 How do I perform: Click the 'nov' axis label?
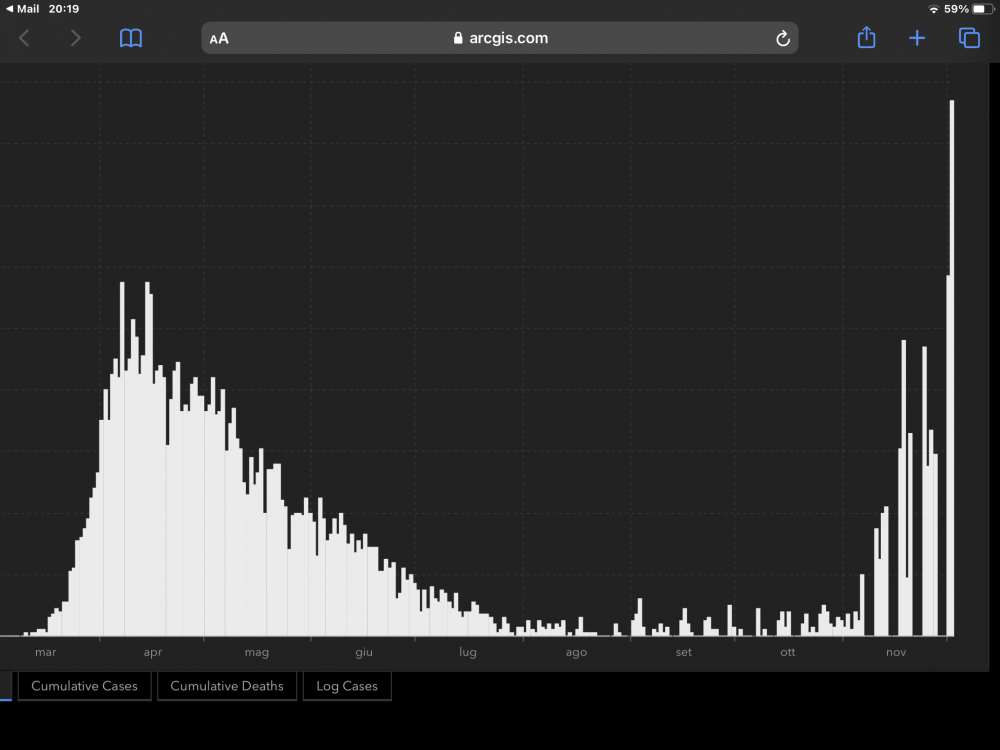coord(895,652)
